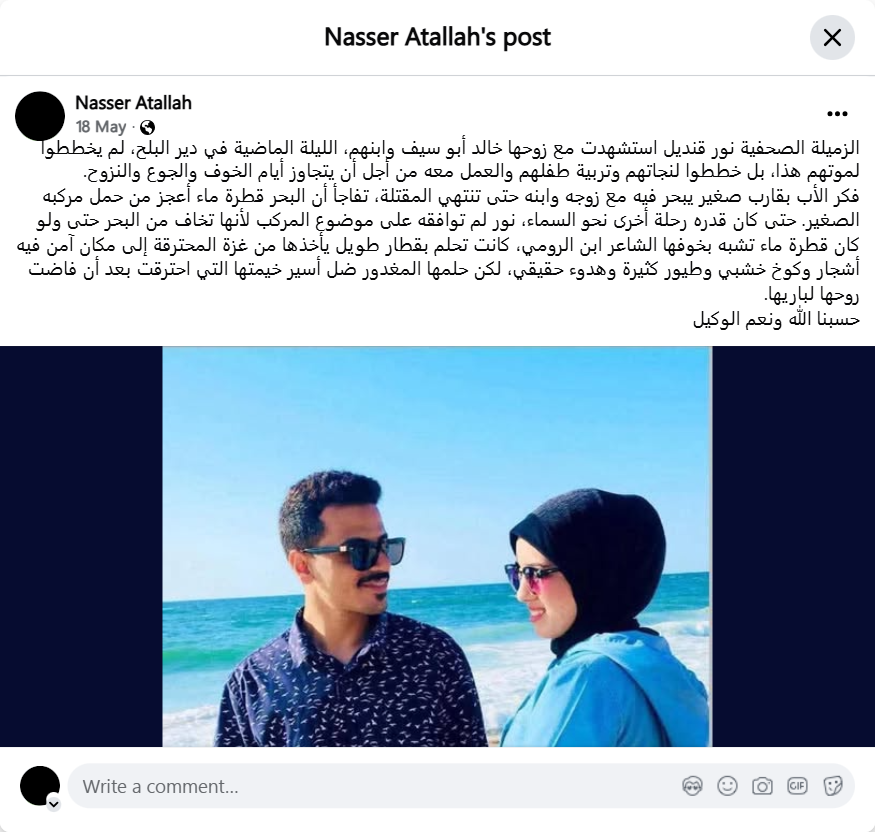
Task: Click the Nasser Atallah's post header title
Action: pos(438,37)
